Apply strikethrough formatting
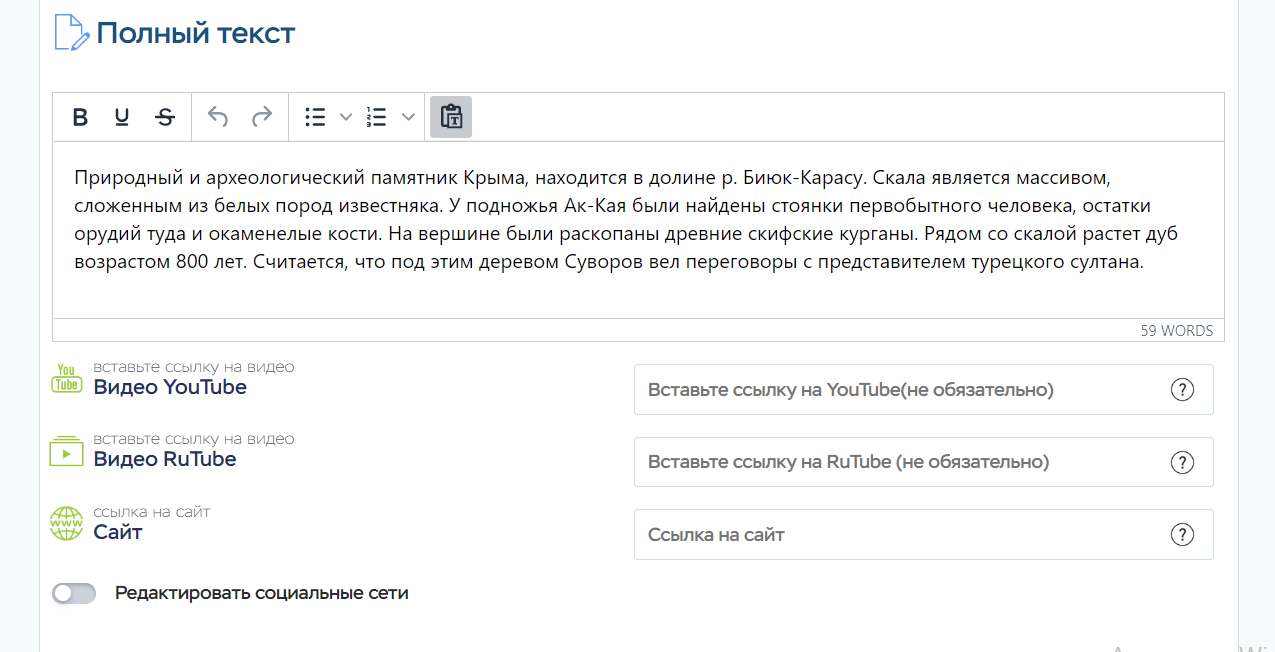Viewport: 1275px width, 652px height. [x=165, y=117]
